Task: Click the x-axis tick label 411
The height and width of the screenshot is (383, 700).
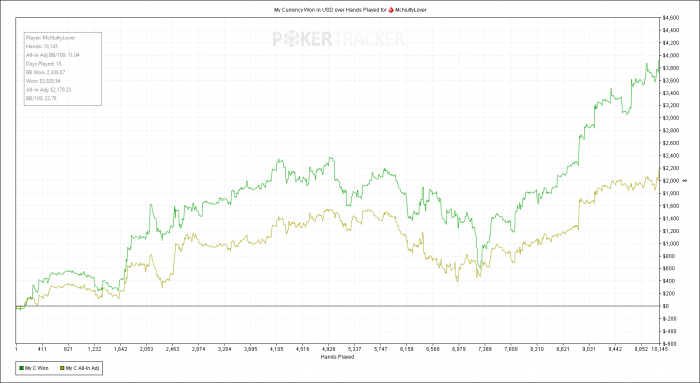Action: 42,349
